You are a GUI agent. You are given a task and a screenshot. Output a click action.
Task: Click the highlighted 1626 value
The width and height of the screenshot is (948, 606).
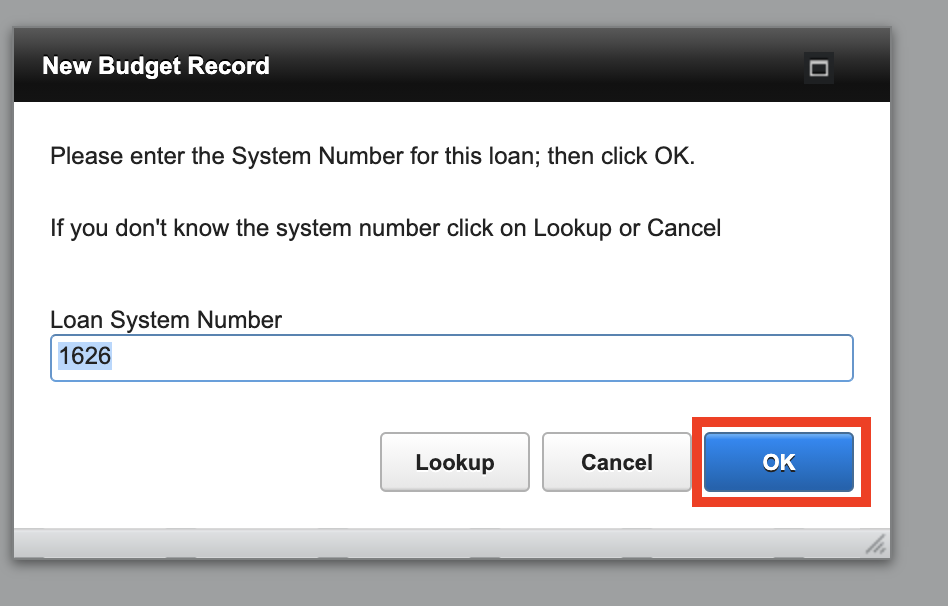click(84, 357)
